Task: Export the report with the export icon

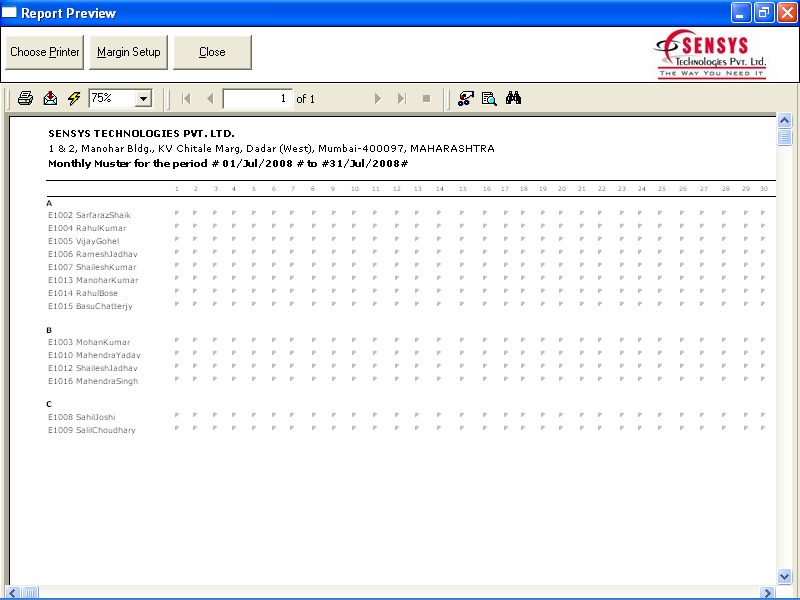Action: 50,98
